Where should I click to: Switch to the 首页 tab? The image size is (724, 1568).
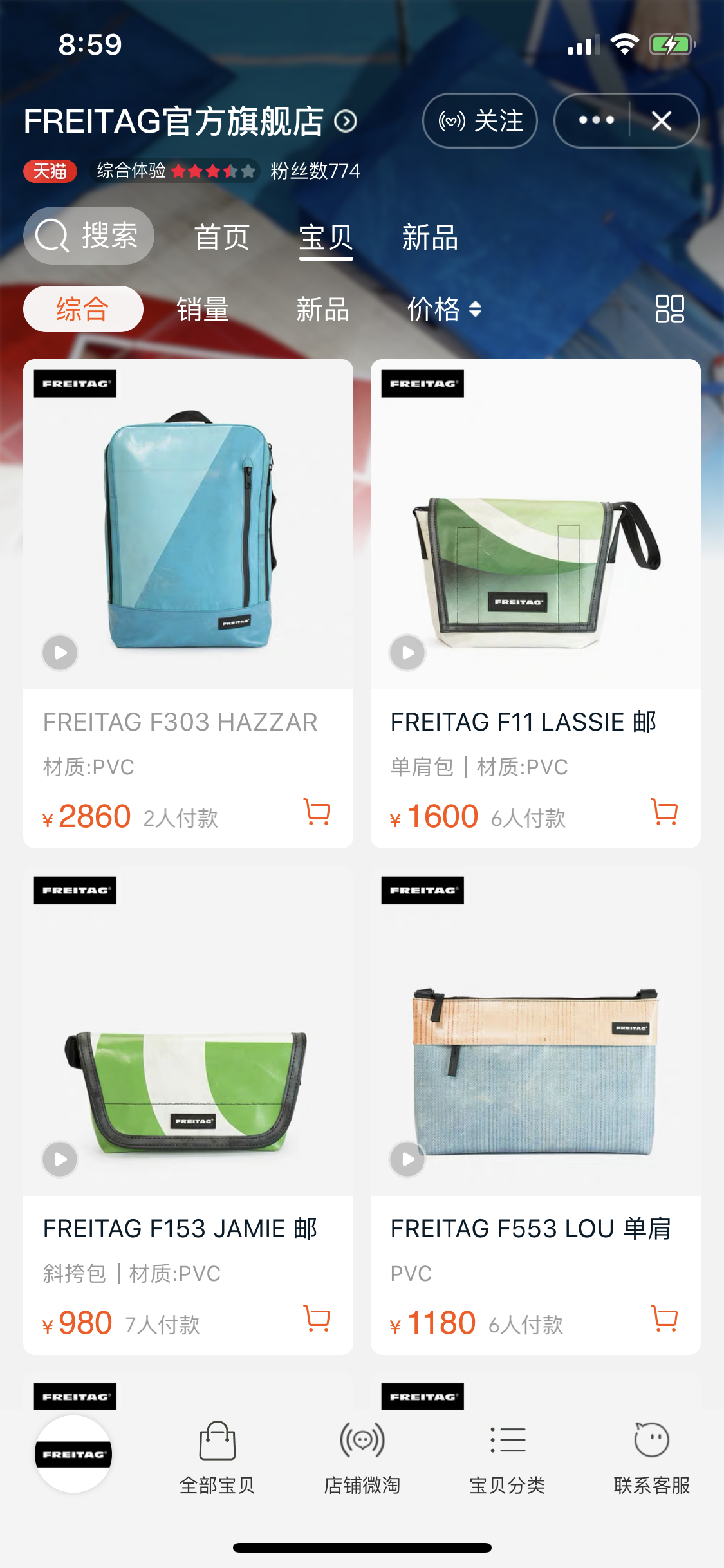tap(222, 238)
